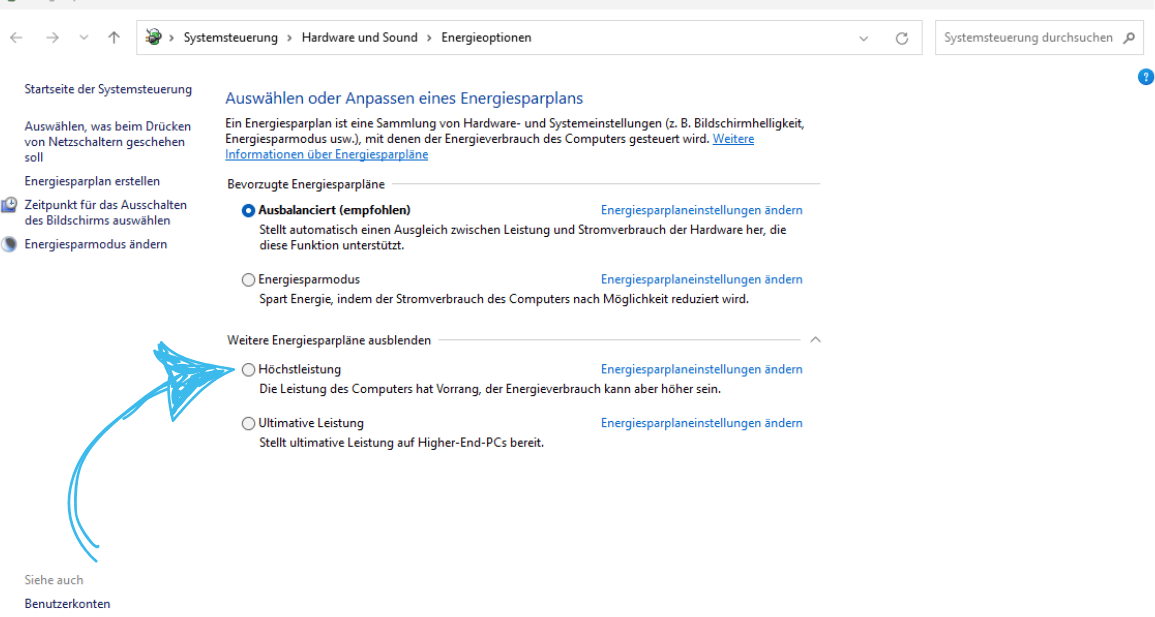Click Energiesparplan erstellen
This screenshot has height=617, width=1155.
tap(92, 181)
